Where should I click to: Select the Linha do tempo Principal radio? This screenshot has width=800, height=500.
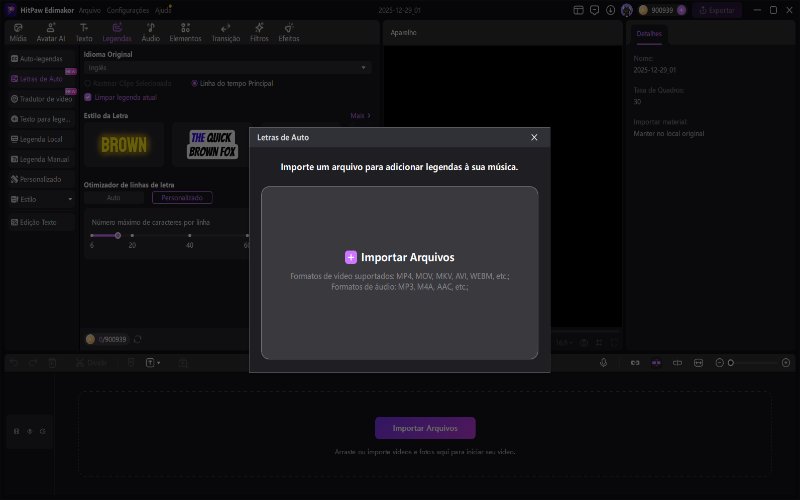coord(194,83)
